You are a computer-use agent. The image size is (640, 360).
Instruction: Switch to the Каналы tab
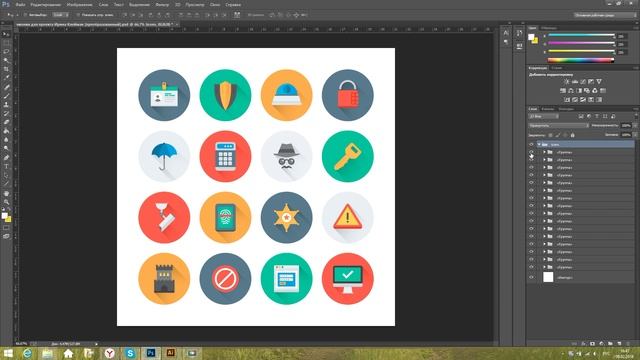pos(547,109)
